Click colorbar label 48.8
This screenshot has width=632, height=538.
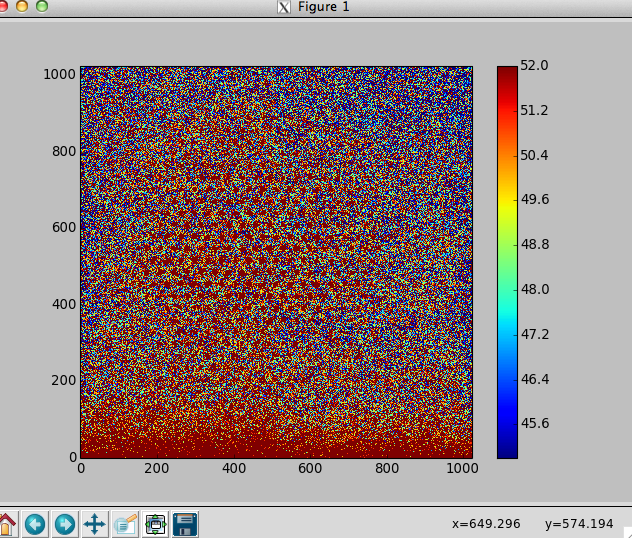535,244
